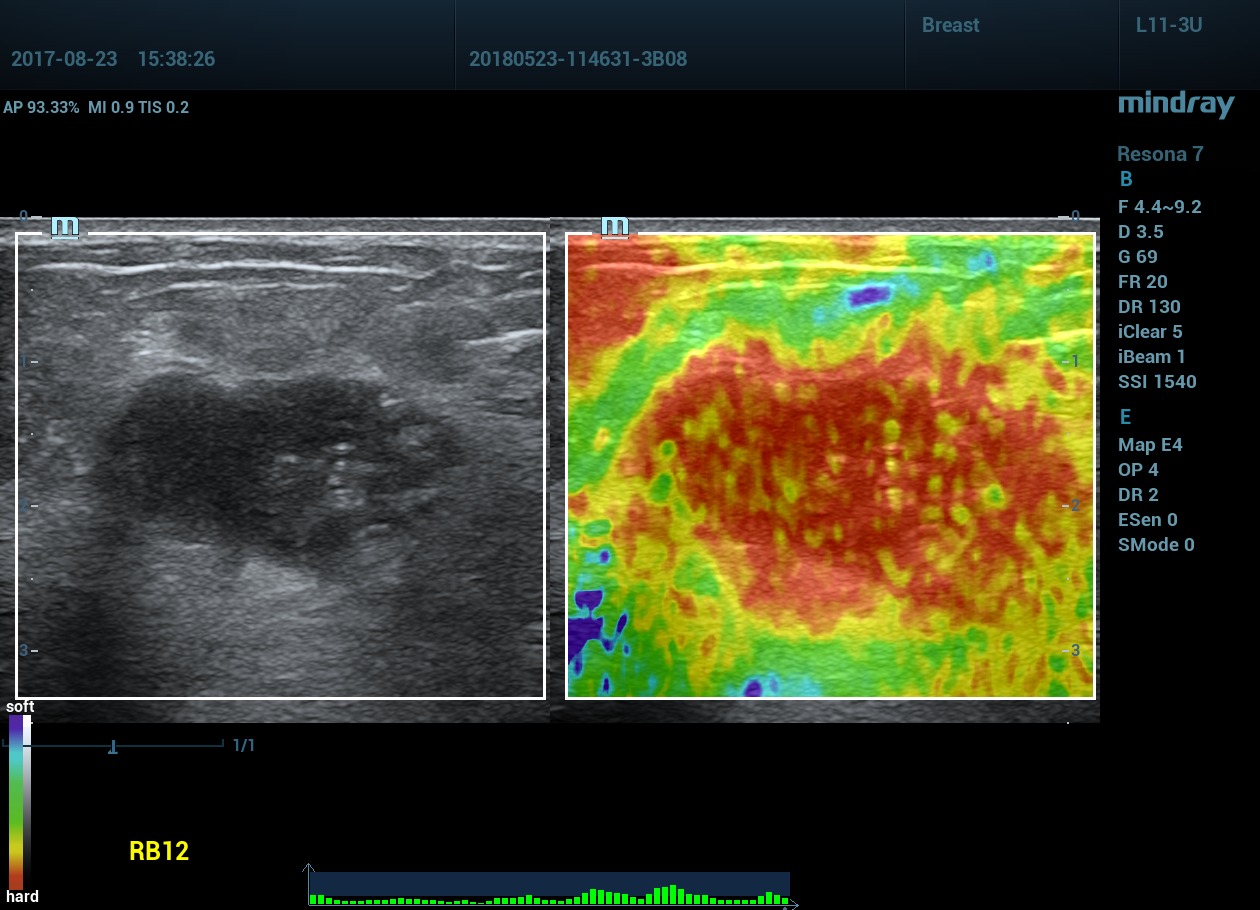1260x910 pixels.
Task: Select the Map E4 parameter
Action: coord(1150,445)
